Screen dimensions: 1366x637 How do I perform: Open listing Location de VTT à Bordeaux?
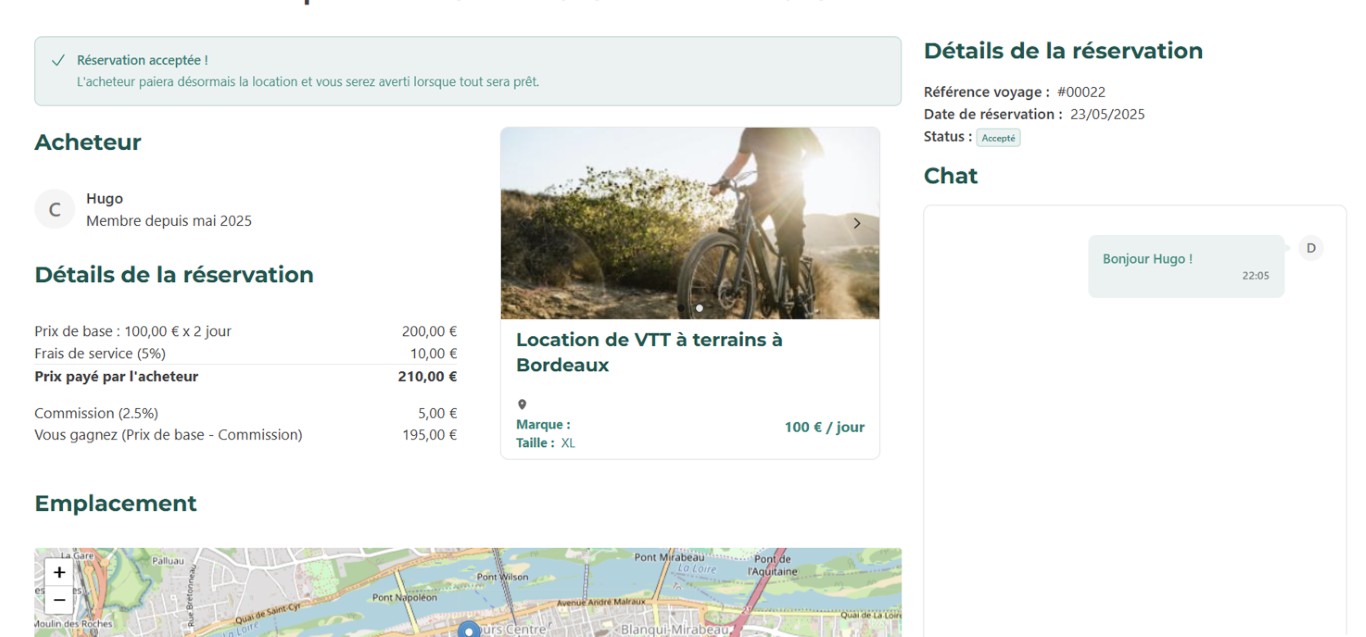click(649, 352)
